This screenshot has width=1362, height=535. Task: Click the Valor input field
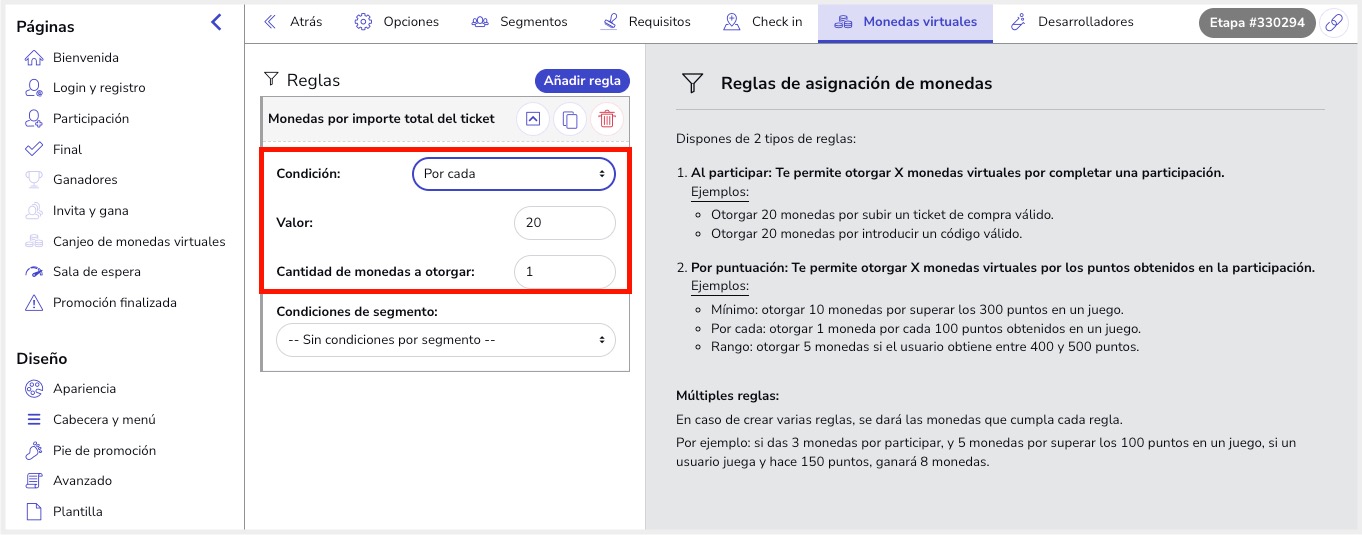click(564, 223)
